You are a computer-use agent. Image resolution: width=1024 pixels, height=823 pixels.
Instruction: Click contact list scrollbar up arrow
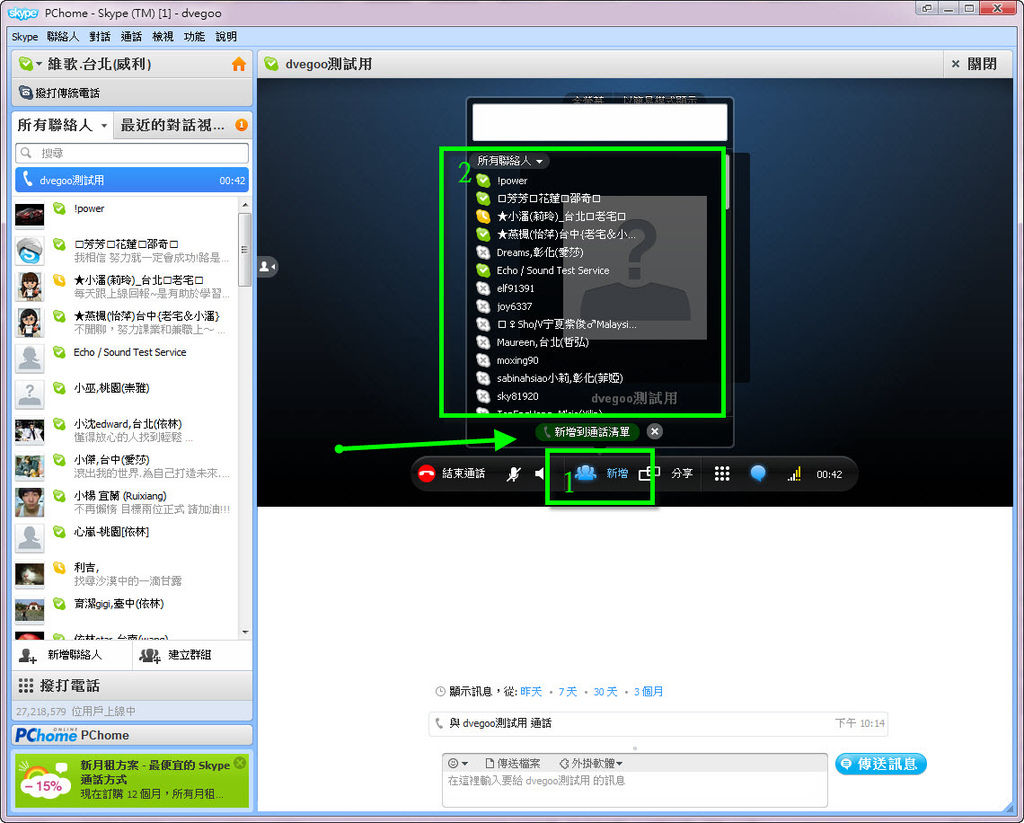[245, 205]
